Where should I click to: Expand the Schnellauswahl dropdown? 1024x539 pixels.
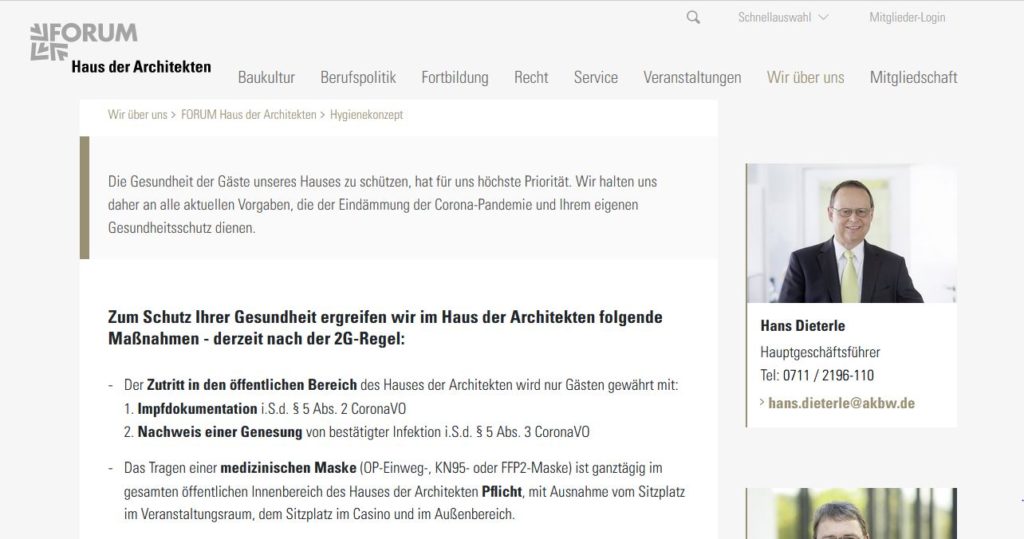tap(783, 18)
